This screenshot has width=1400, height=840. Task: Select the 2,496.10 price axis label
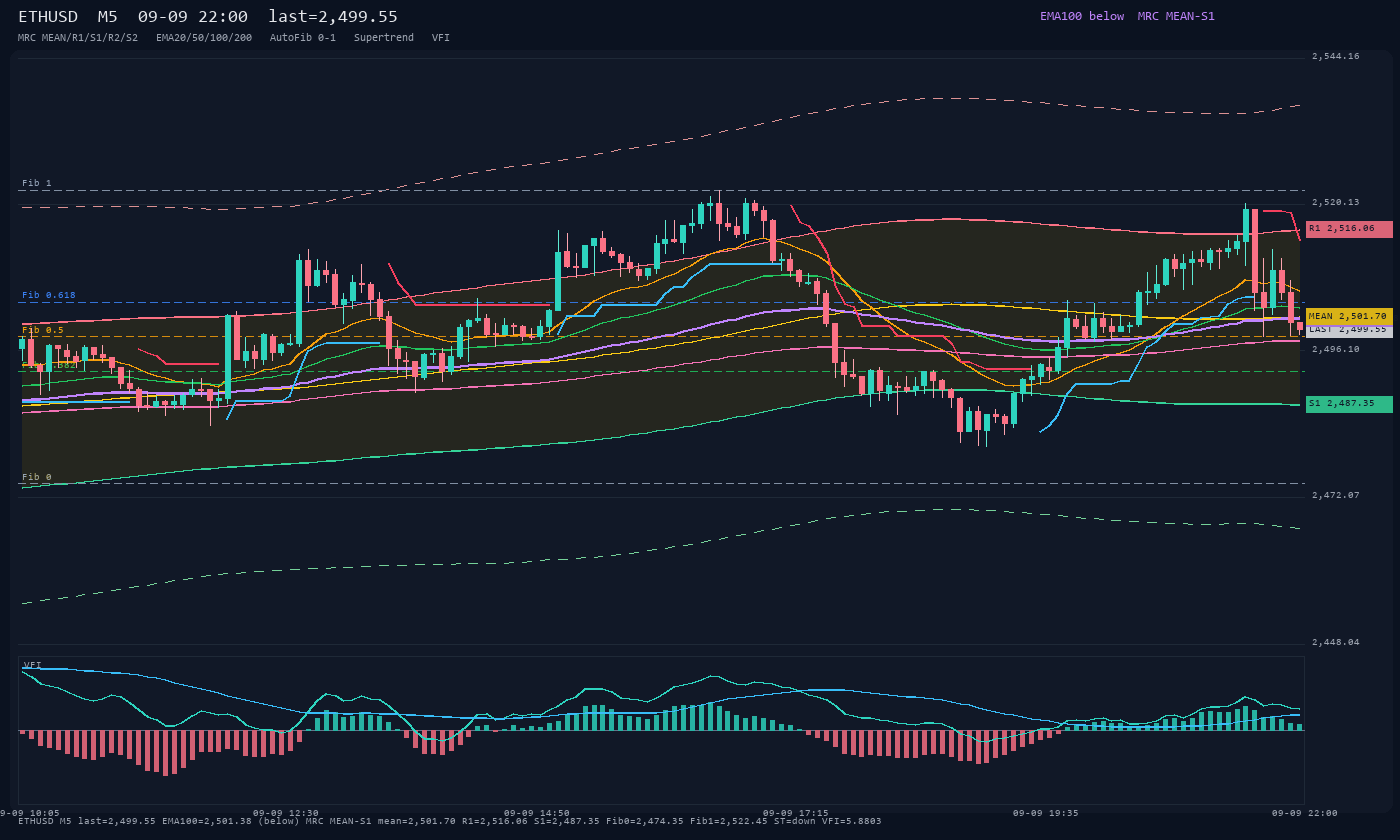tap(1336, 350)
